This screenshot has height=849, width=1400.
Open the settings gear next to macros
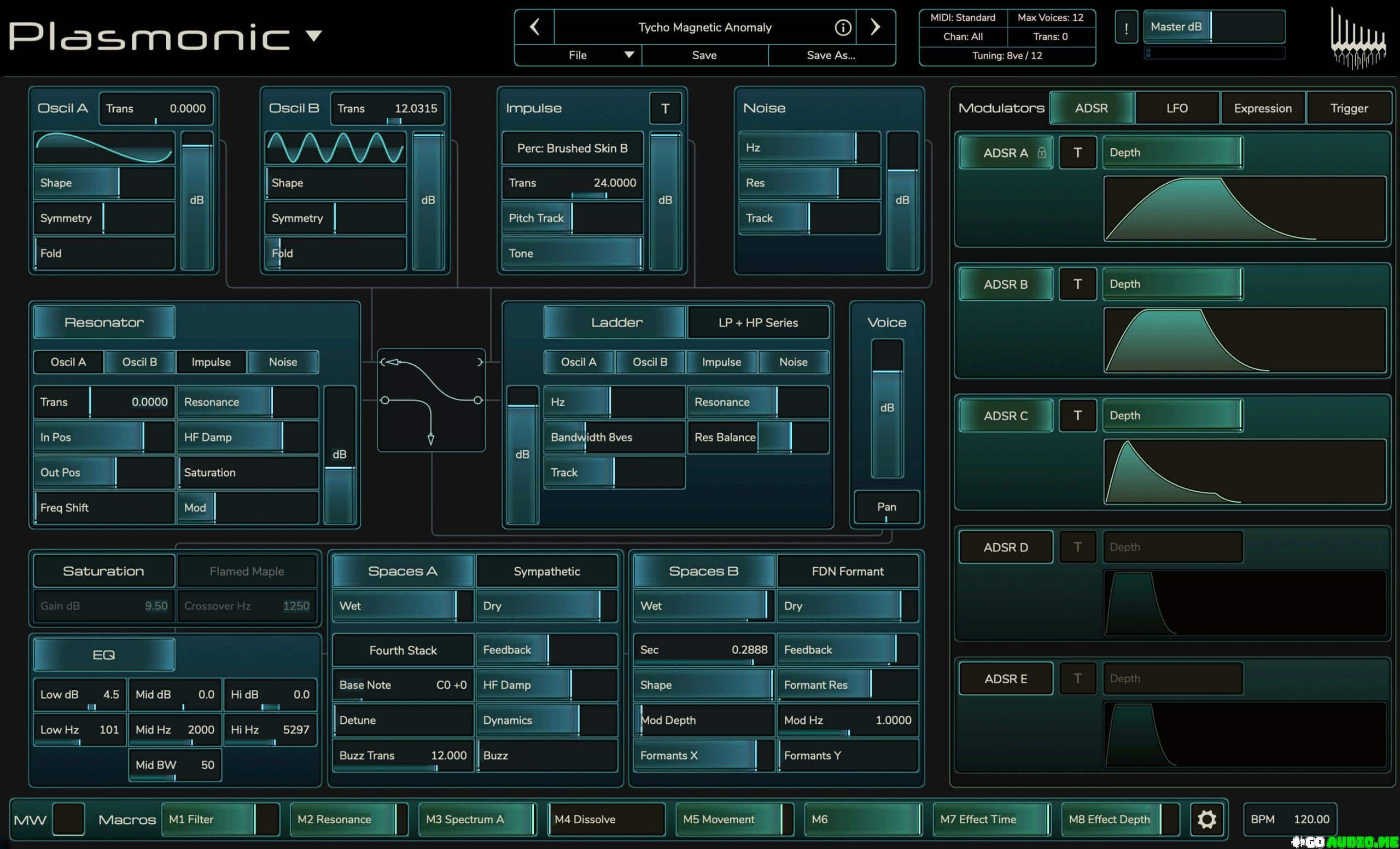1207,819
